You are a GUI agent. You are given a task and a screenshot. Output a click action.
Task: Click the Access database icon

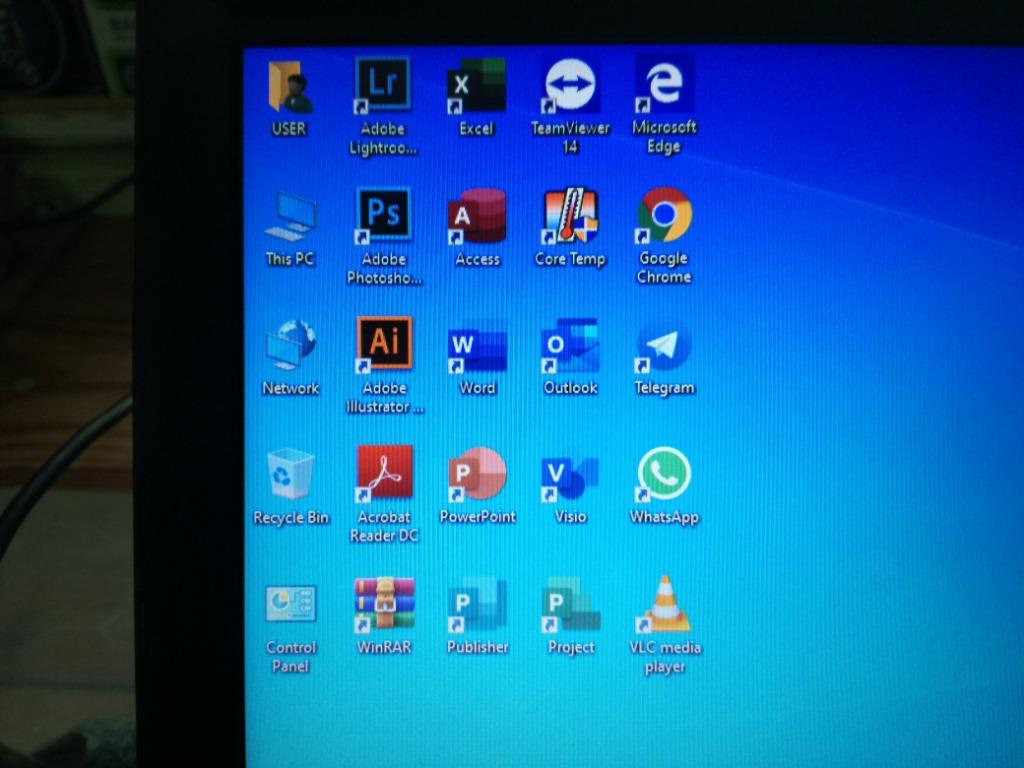tap(477, 216)
